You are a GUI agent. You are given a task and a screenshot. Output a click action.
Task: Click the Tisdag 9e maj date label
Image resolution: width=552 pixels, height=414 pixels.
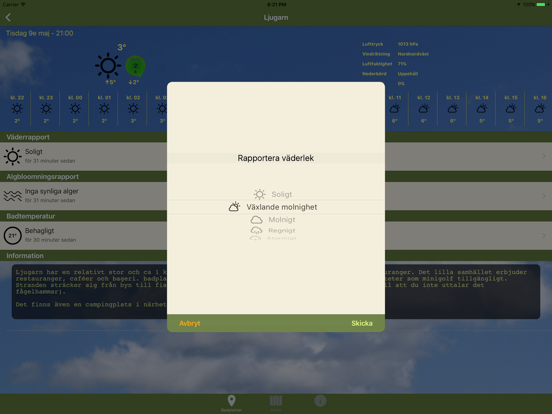pos(39,33)
